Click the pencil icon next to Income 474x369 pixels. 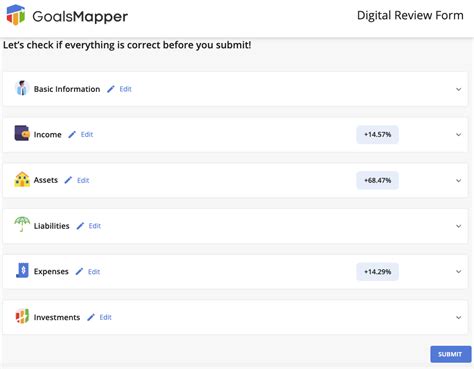click(72, 135)
